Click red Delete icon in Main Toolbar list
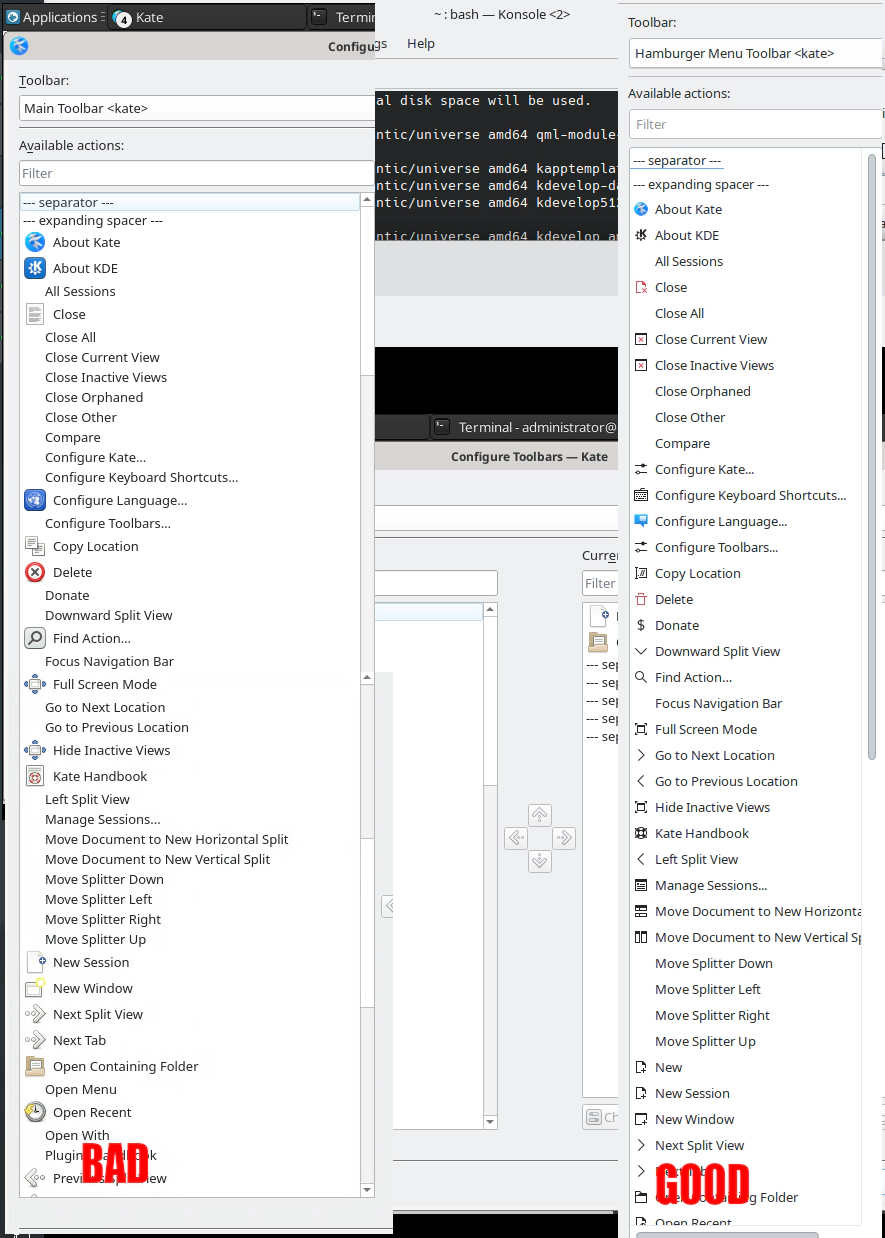This screenshot has height=1238, width=885. click(35, 572)
